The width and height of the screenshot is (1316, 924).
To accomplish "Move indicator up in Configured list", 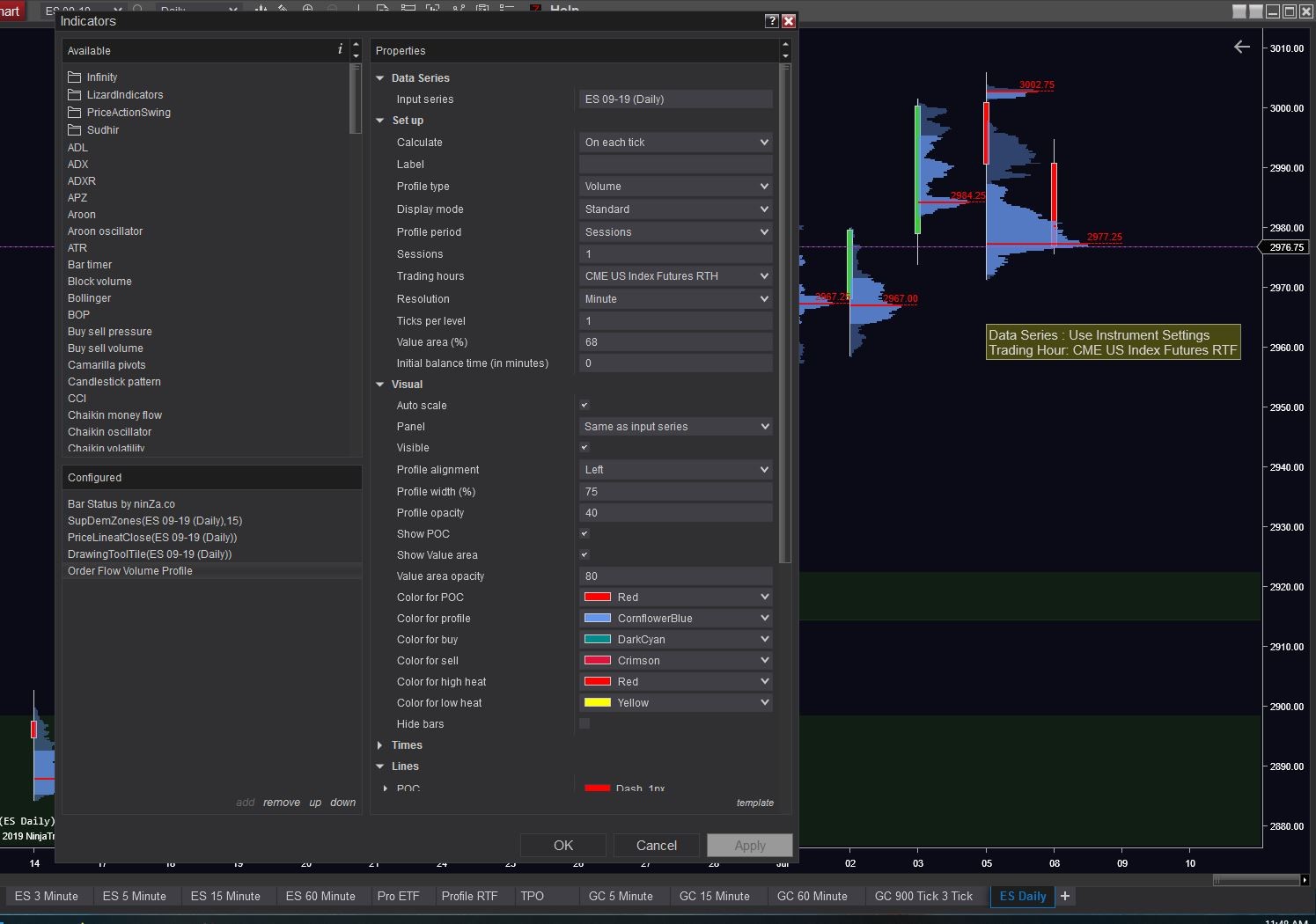I will (x=315, y=803).
